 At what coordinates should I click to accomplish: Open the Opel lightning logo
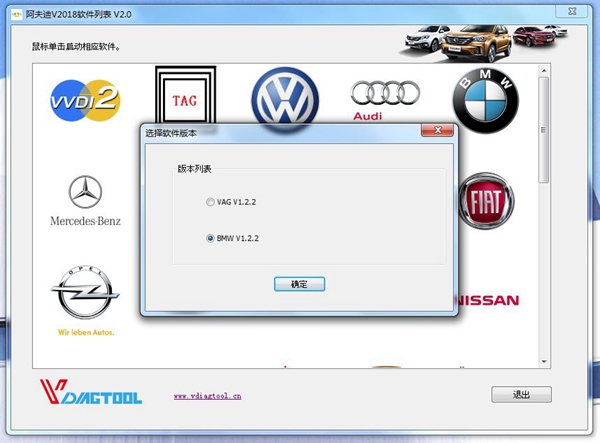point(85,300)
